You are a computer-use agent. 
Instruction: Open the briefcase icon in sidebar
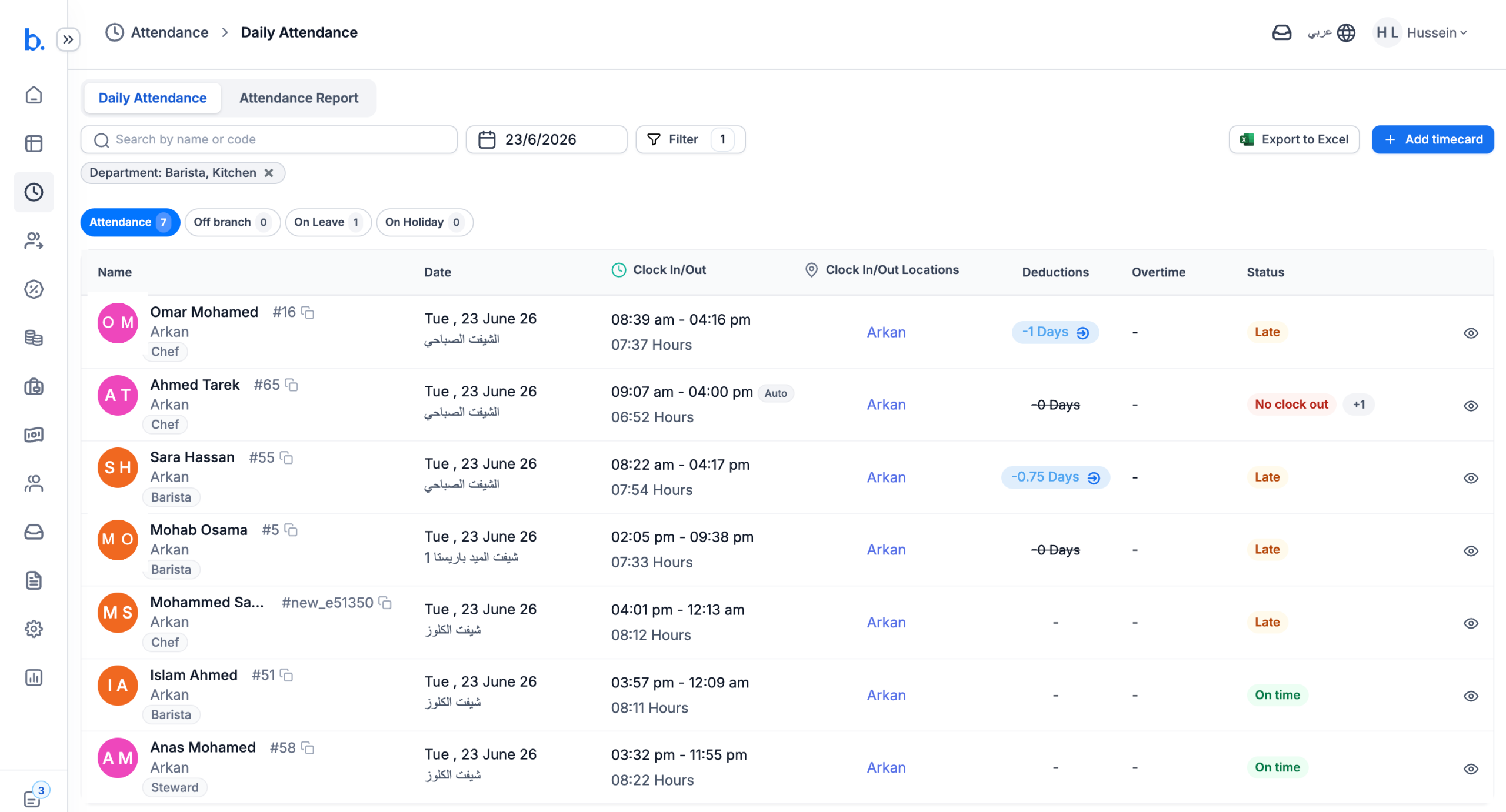pyautogui.click(x=34, y=386)
